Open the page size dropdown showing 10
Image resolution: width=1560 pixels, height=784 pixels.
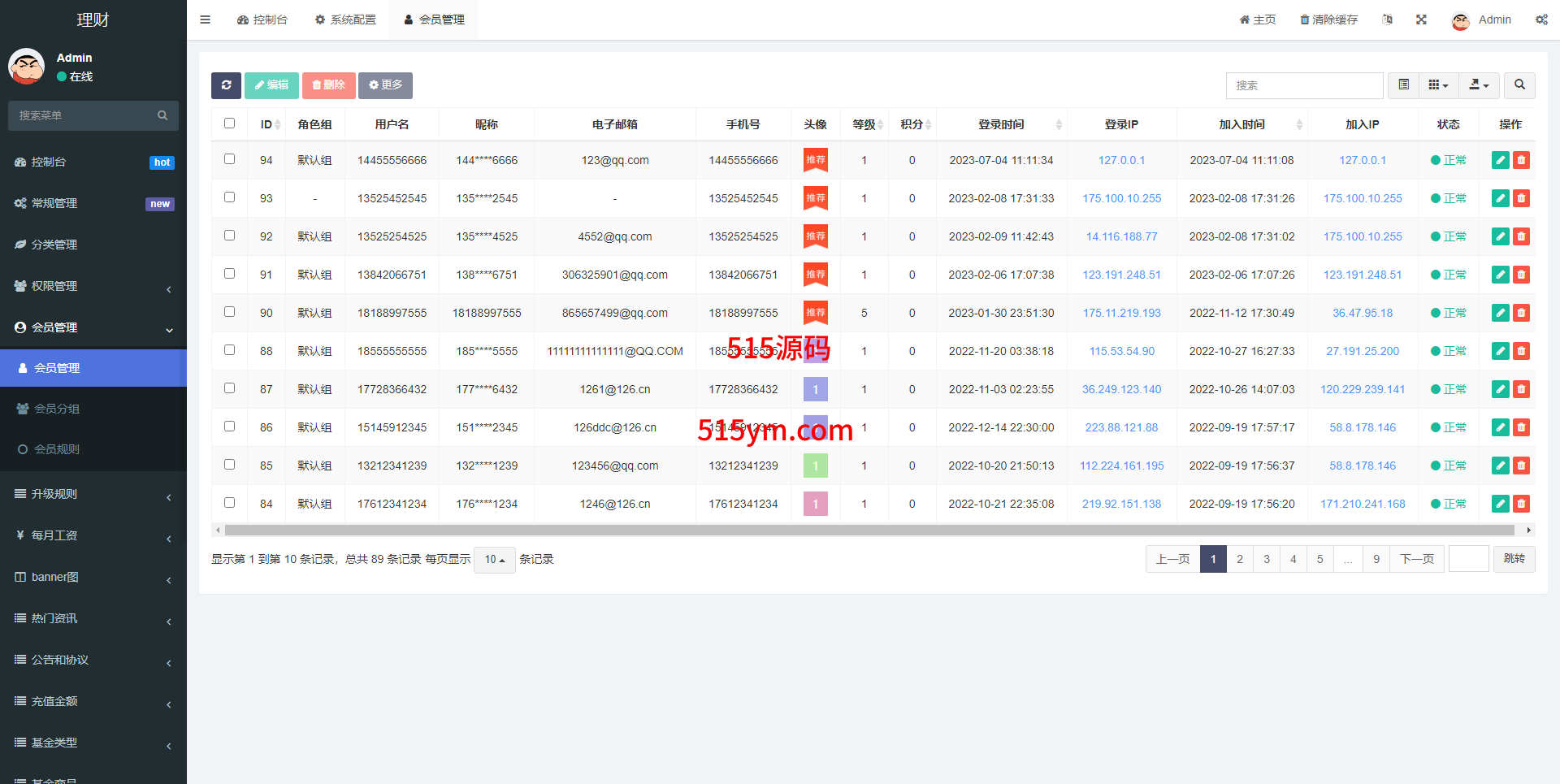click(494, 560)
